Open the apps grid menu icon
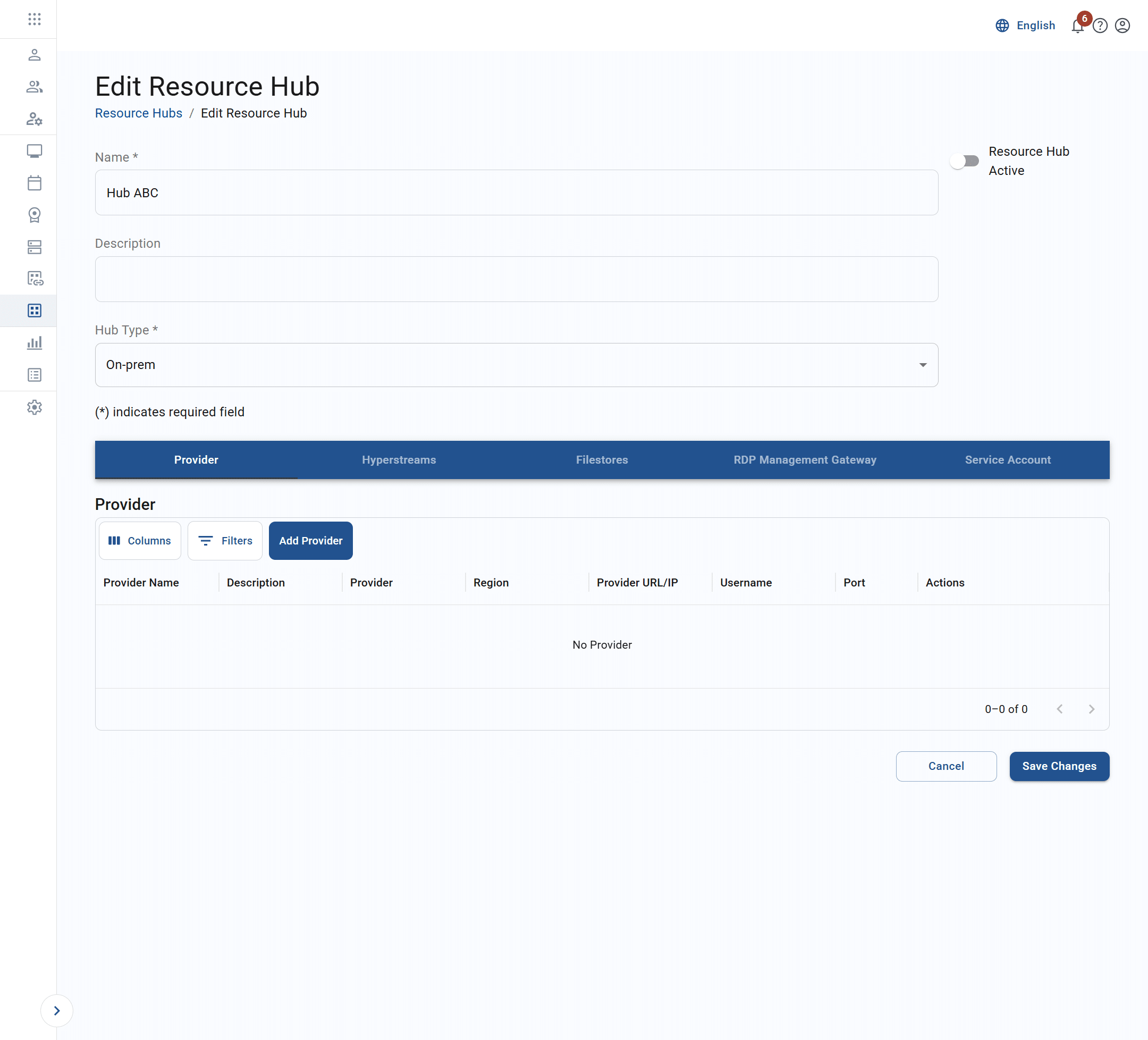 click(x=34, y=19)
